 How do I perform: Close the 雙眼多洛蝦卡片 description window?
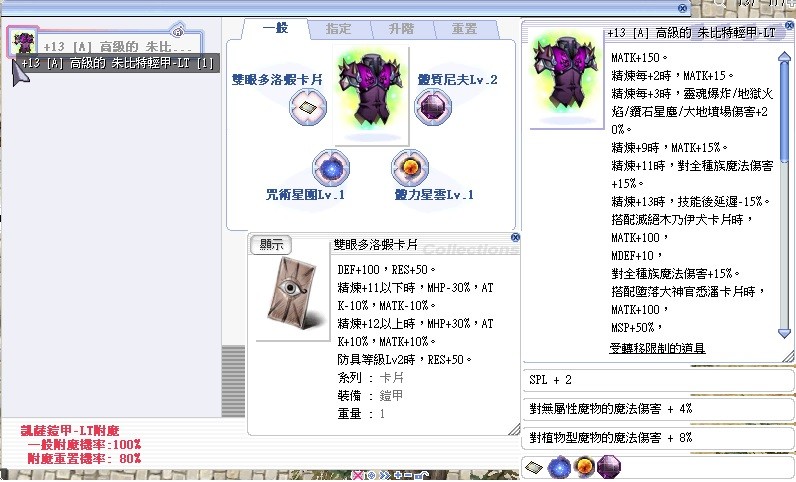coord(515,238)
